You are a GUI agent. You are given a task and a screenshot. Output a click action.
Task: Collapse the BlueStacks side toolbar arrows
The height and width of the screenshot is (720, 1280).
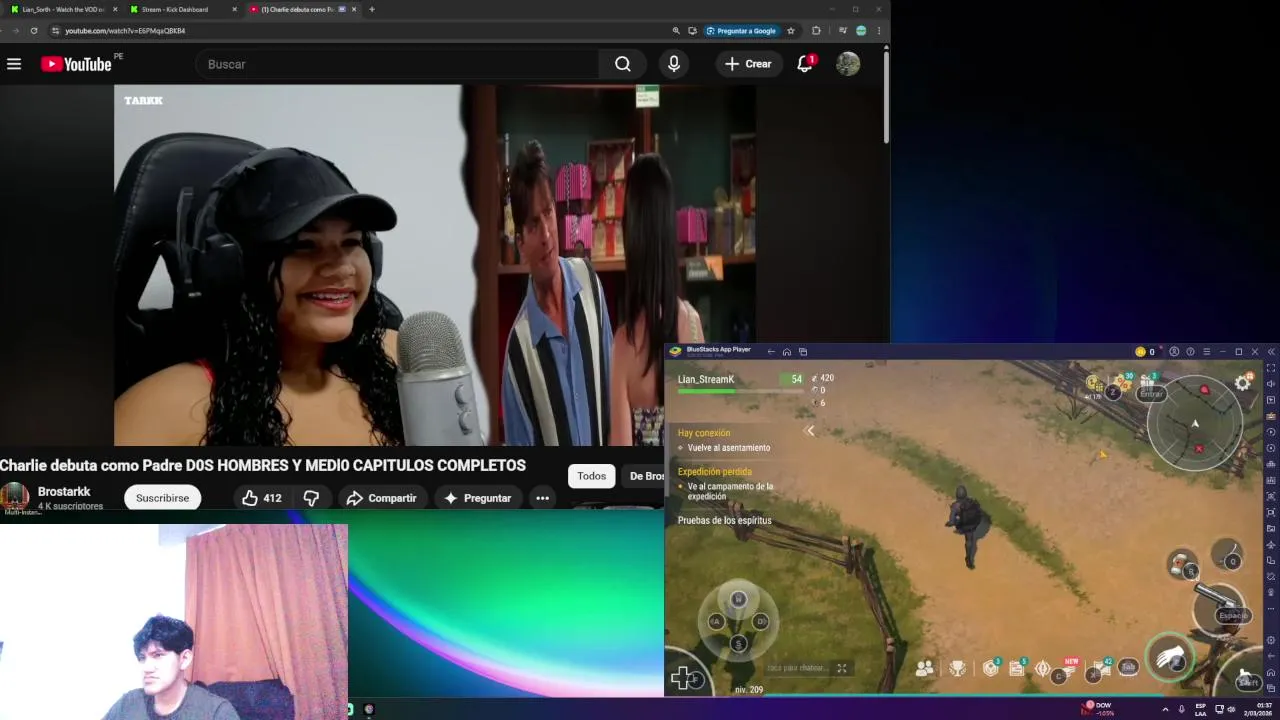coord(1271,352)
